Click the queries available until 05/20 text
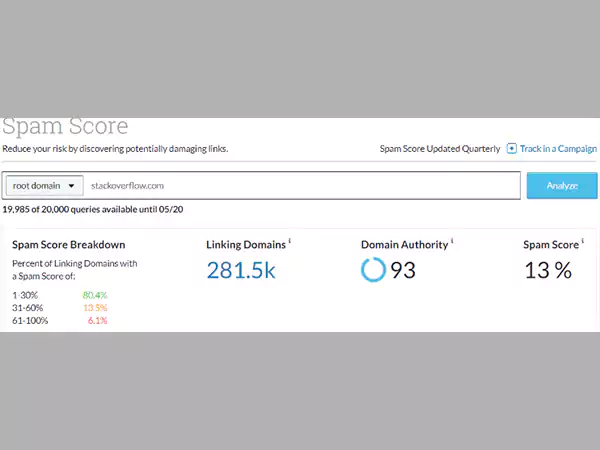 point(93,210)
